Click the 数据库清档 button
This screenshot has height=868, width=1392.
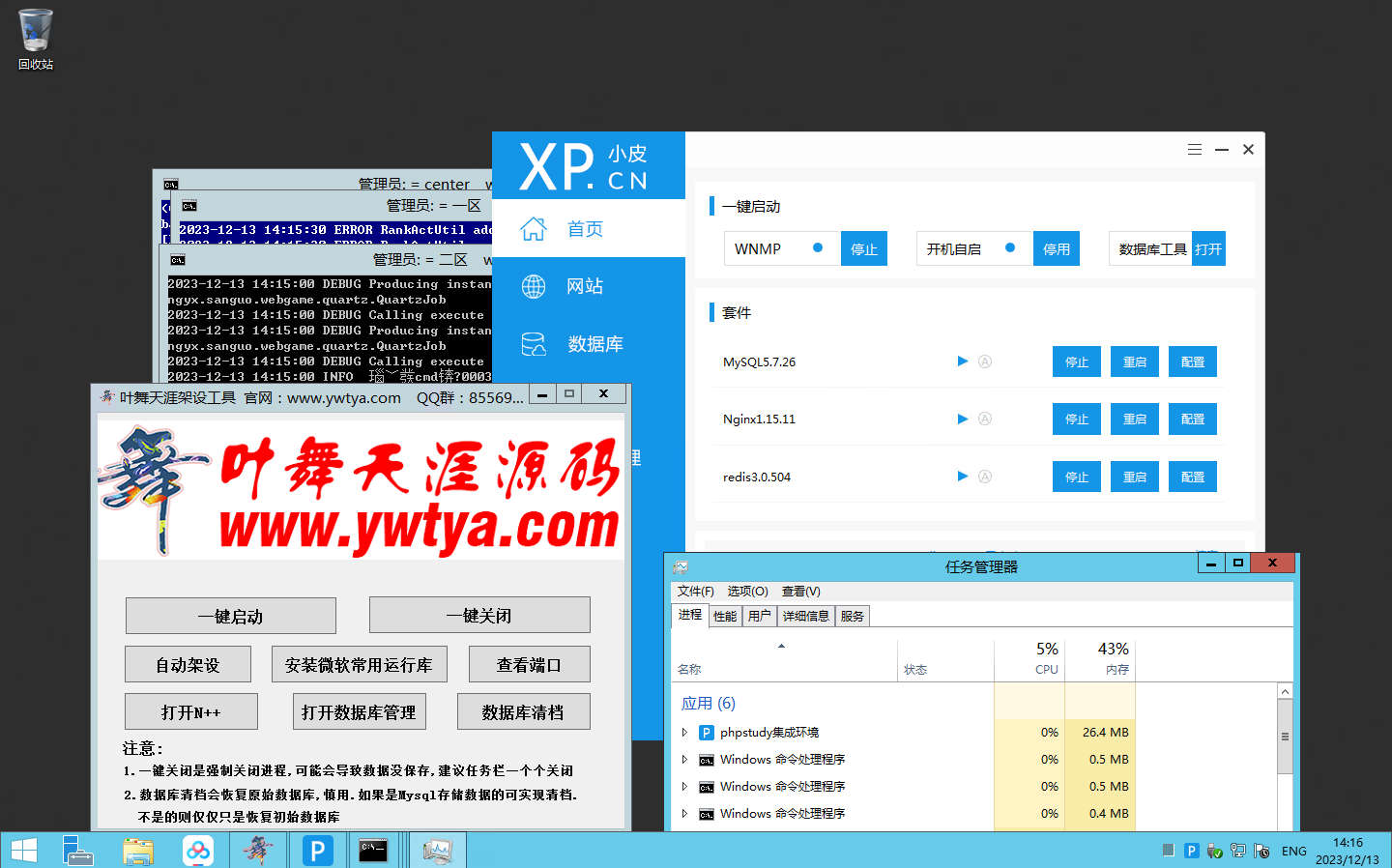coord(523,711)
